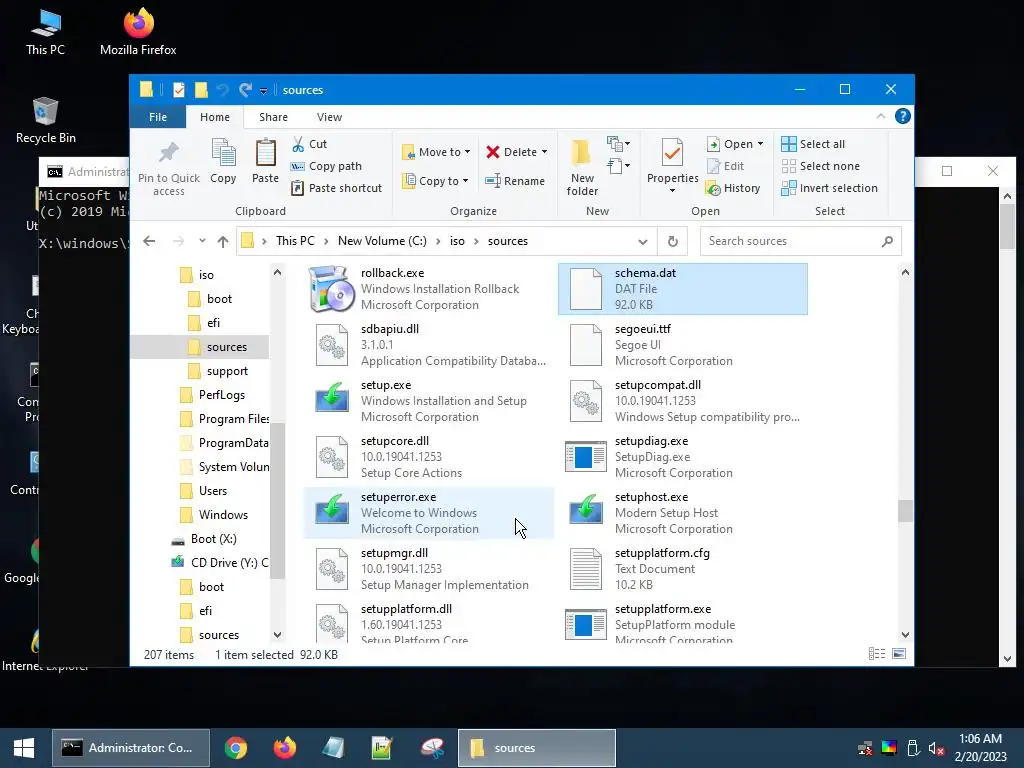1024x768 pixels.
Task: Click Pin to Quick access icon
Action: click(x=168, y=153)
